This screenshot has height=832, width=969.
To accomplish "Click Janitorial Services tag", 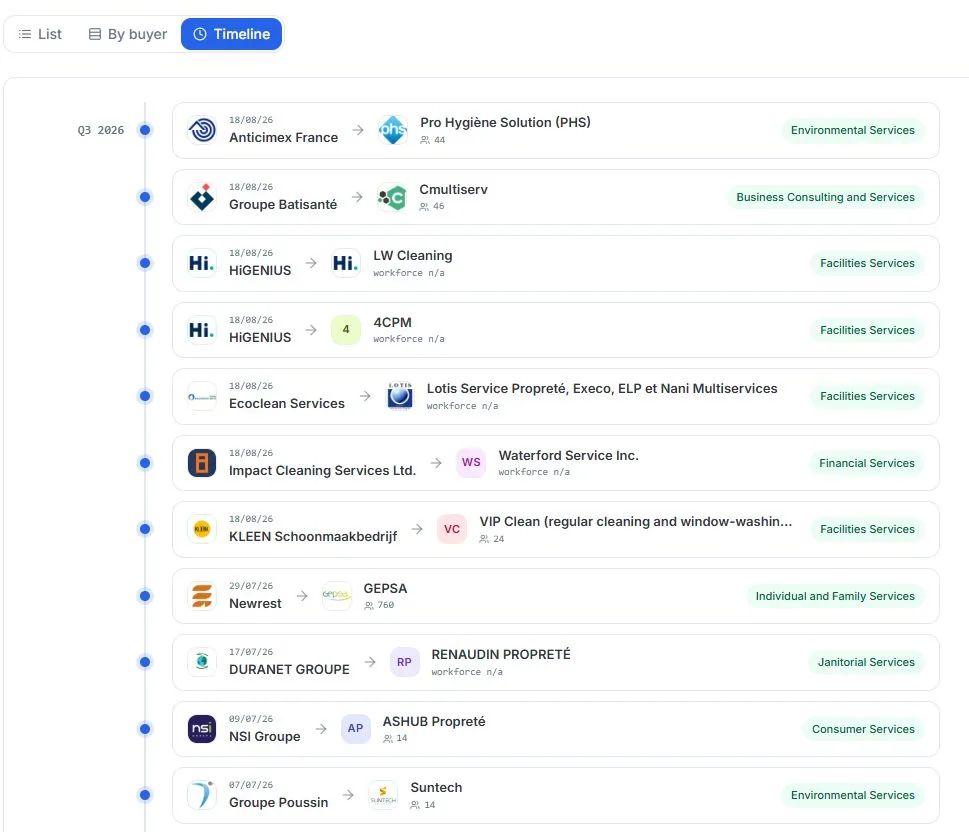I will [866, 662].
